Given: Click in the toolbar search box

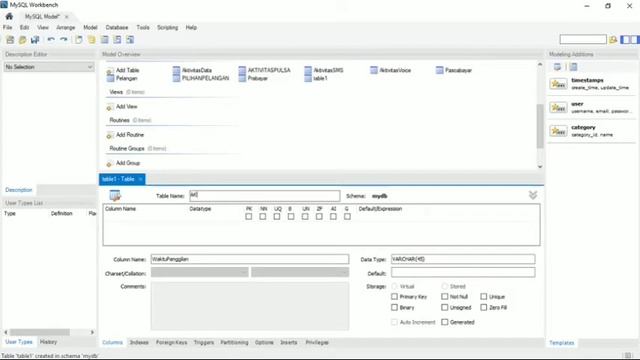Looking at the screenshot, I should pos(583,39).
